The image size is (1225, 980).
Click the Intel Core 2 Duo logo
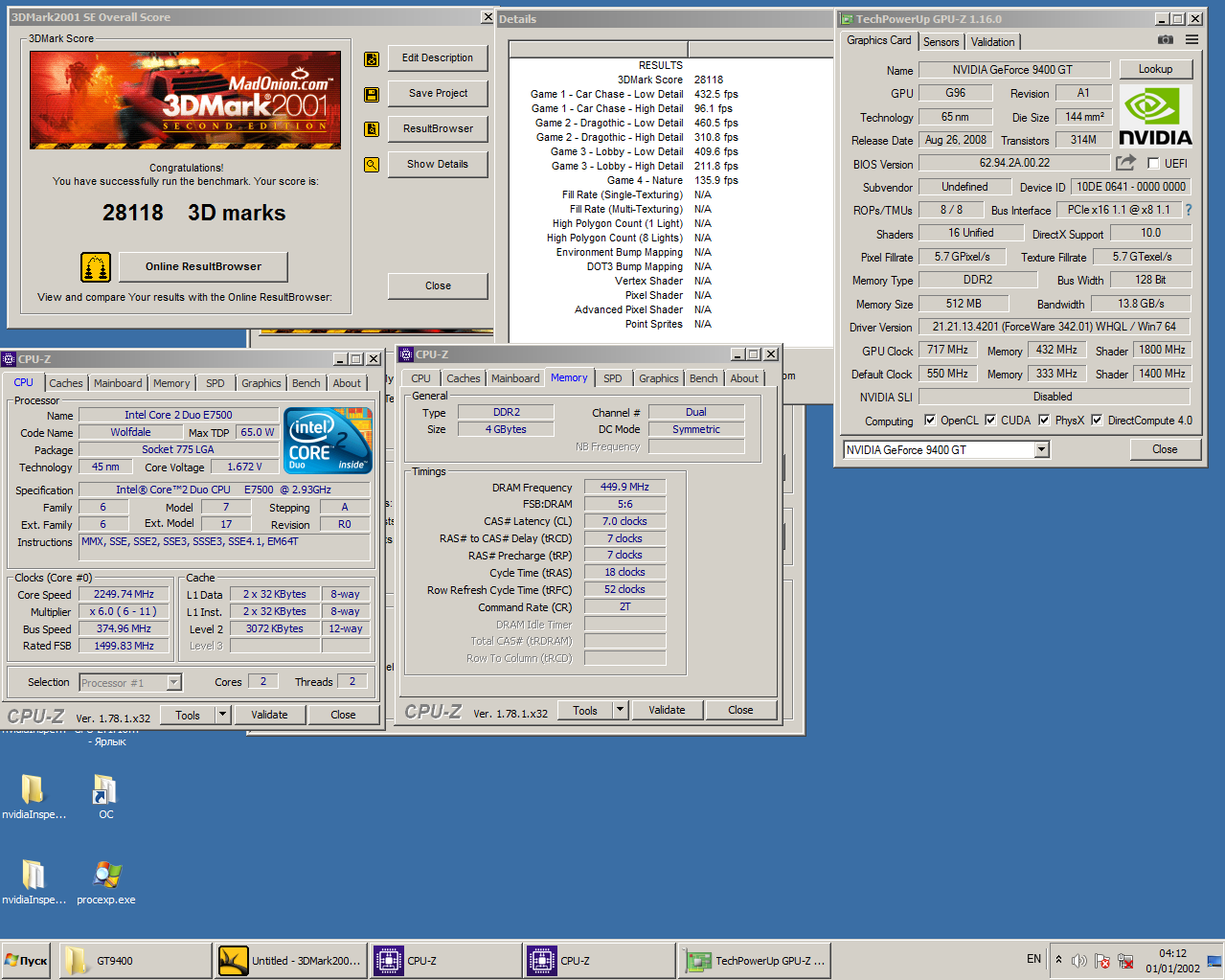click(329, 441)
